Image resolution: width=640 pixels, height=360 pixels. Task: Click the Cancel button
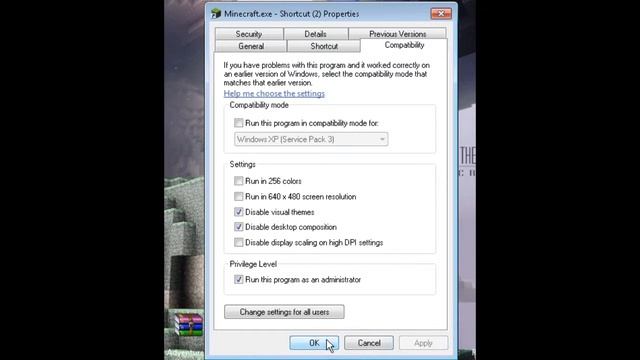[x=369, y=343]
